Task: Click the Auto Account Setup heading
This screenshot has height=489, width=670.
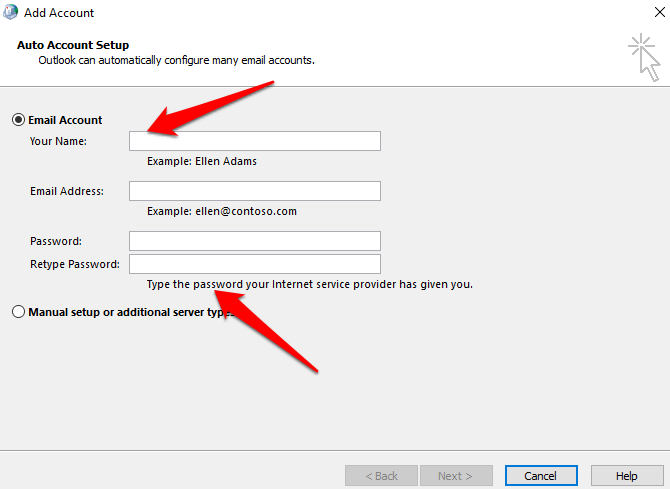Action: 73,46
